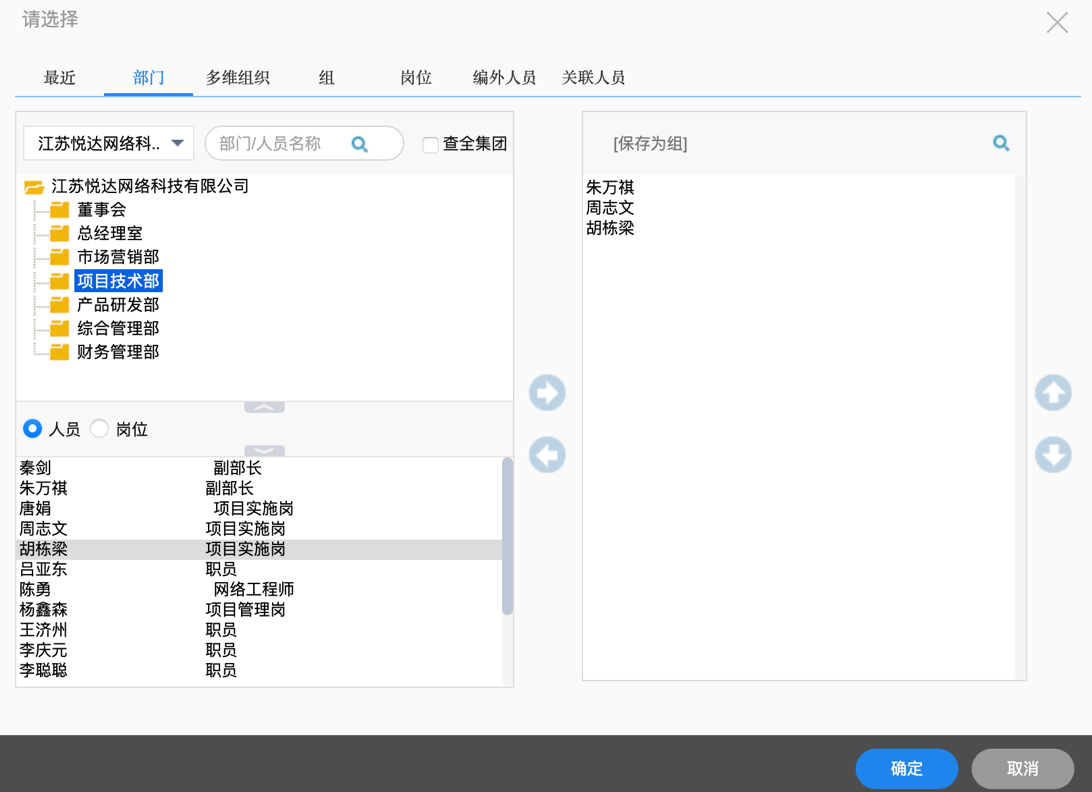Click the 项目技术部 folder icon

[58, 281]
